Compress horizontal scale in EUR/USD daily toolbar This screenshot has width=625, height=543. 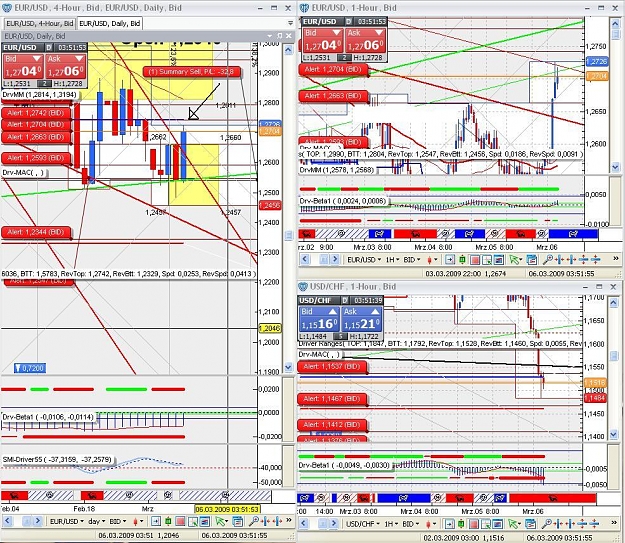[264, 521]
